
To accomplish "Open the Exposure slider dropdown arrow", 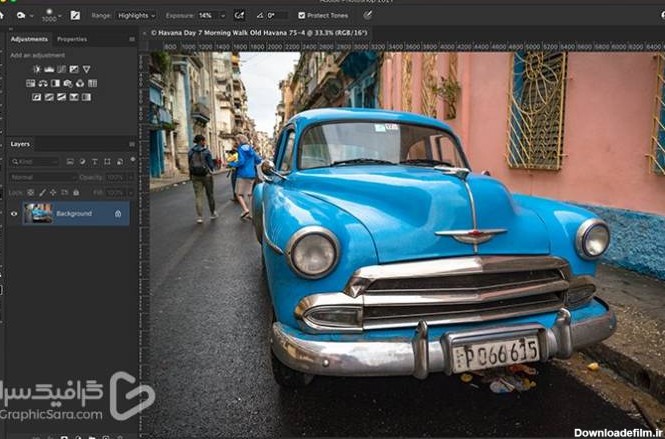I will (x=223, y=16).
